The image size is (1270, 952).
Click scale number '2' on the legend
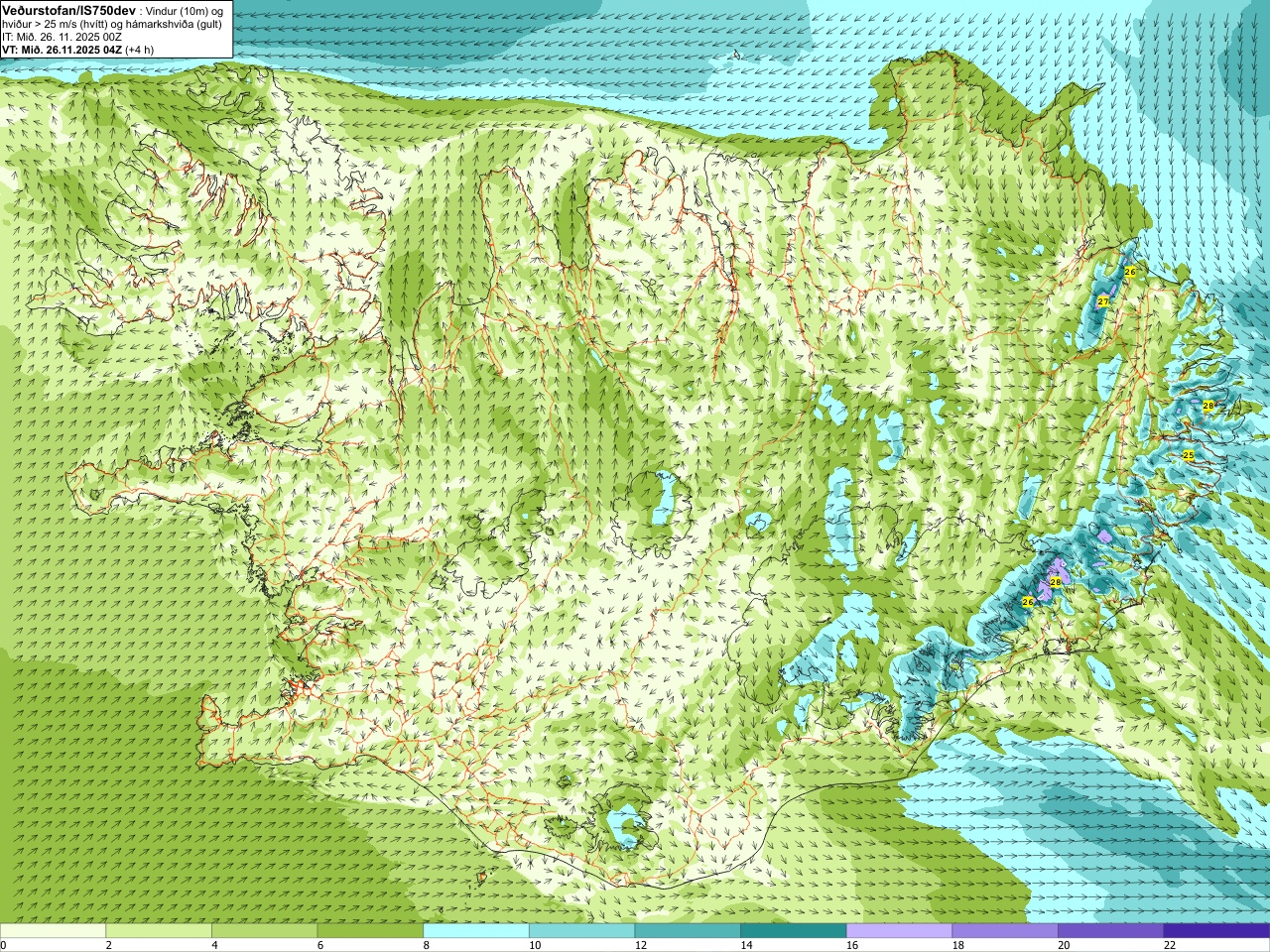[x=109, y=945]
